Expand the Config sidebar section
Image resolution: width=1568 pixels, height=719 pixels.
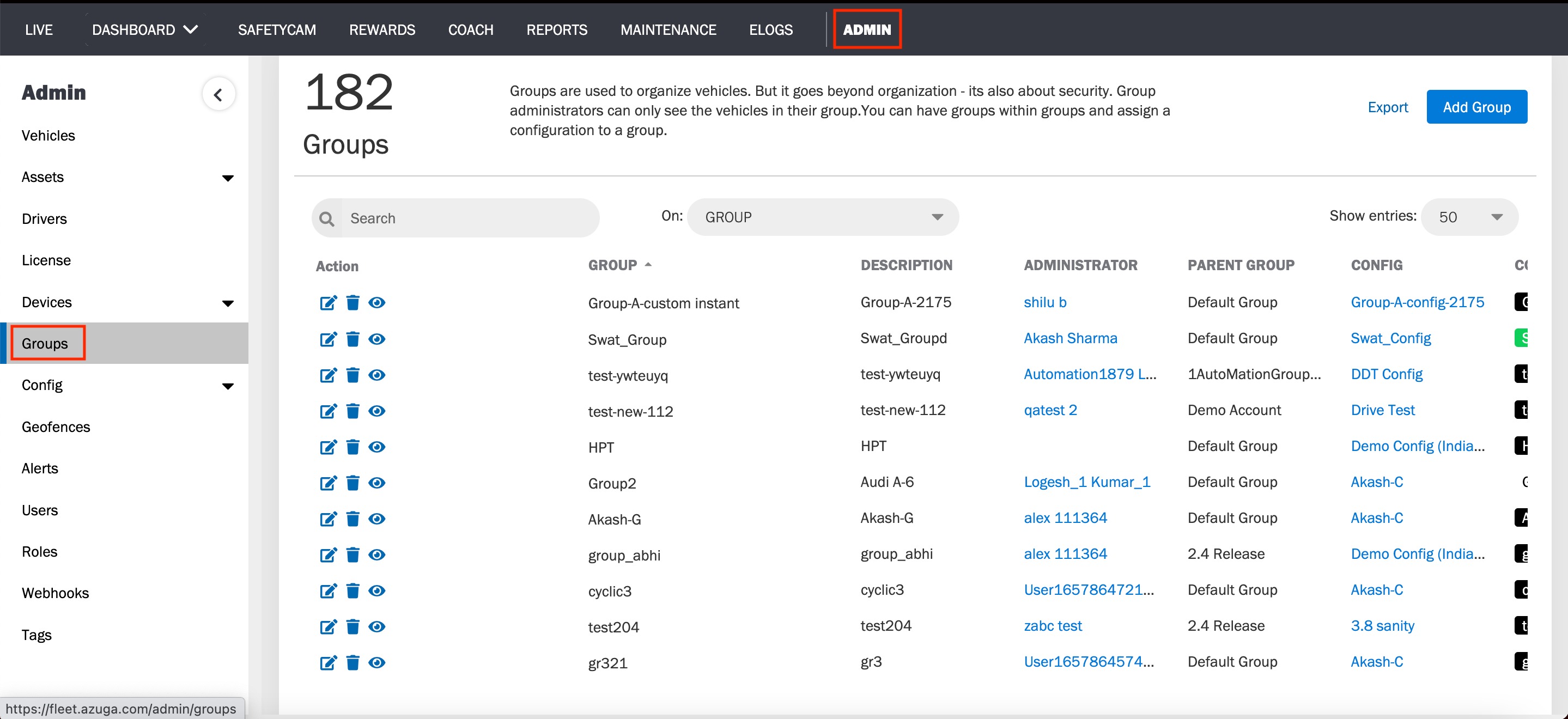(228, 386)
